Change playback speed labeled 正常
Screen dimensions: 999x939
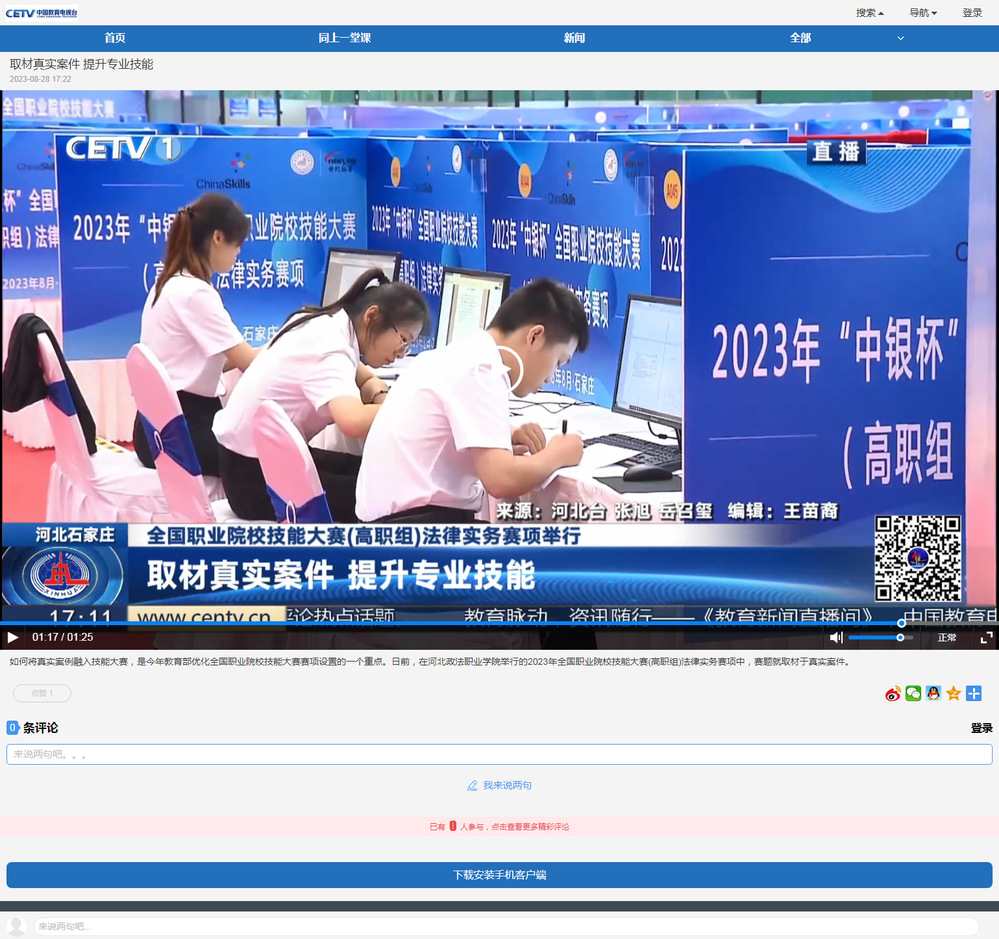(946, 637)
